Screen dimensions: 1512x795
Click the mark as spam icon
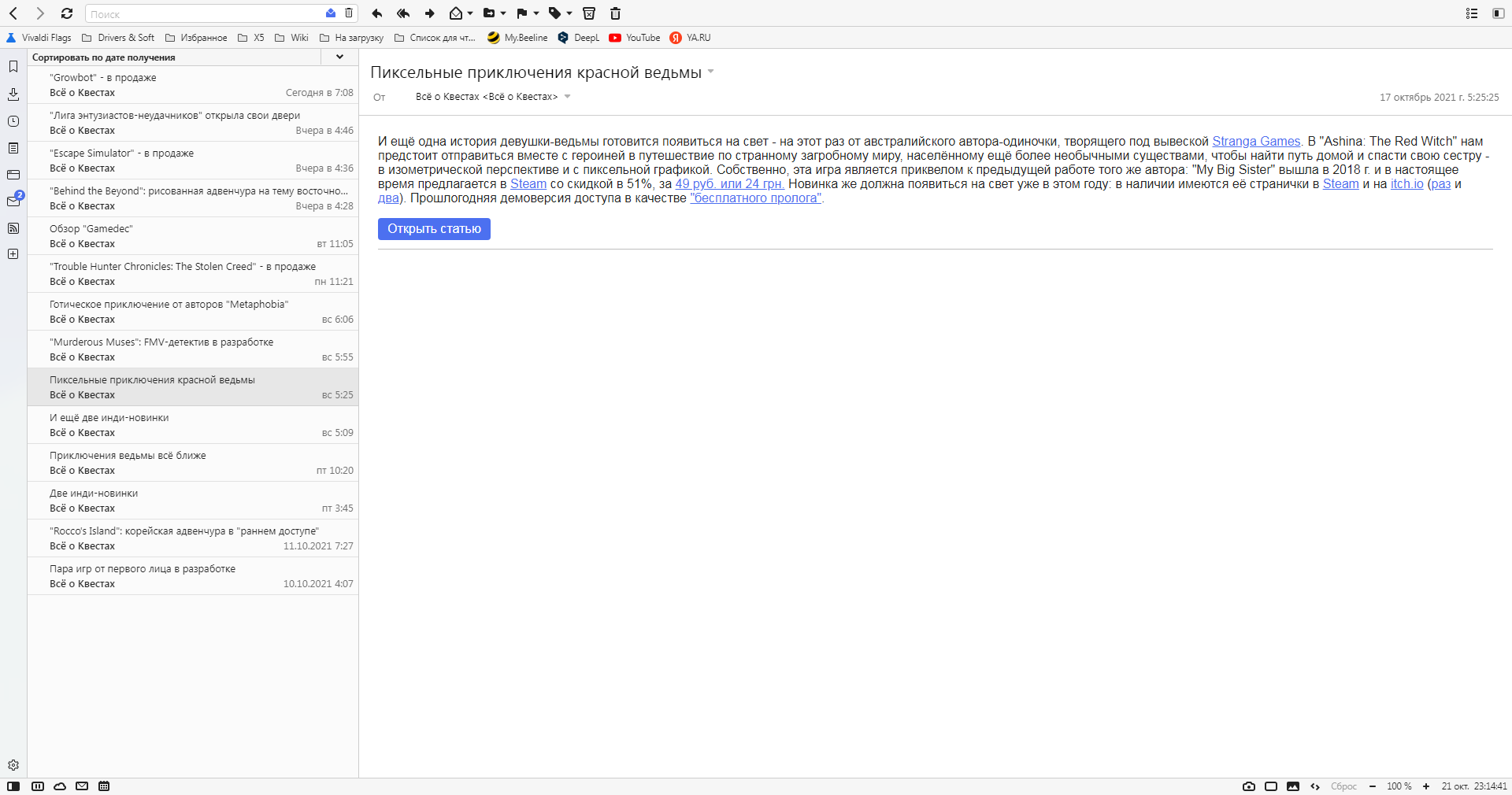(x=589, y=13)
